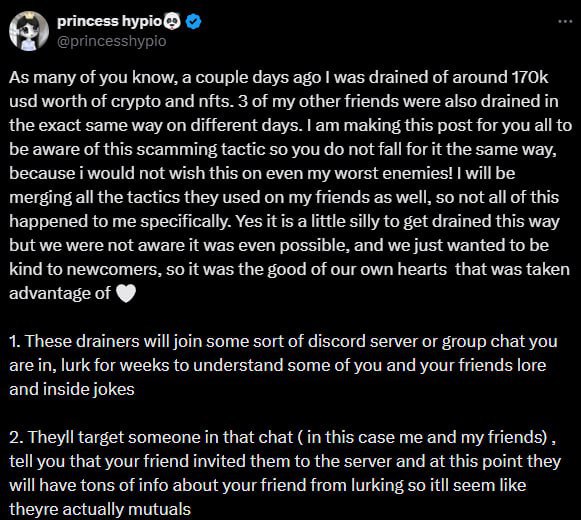Click the line mentioning 'kind to newcomers'
This screenshot has width=581, height=520.
pos(289,269)
